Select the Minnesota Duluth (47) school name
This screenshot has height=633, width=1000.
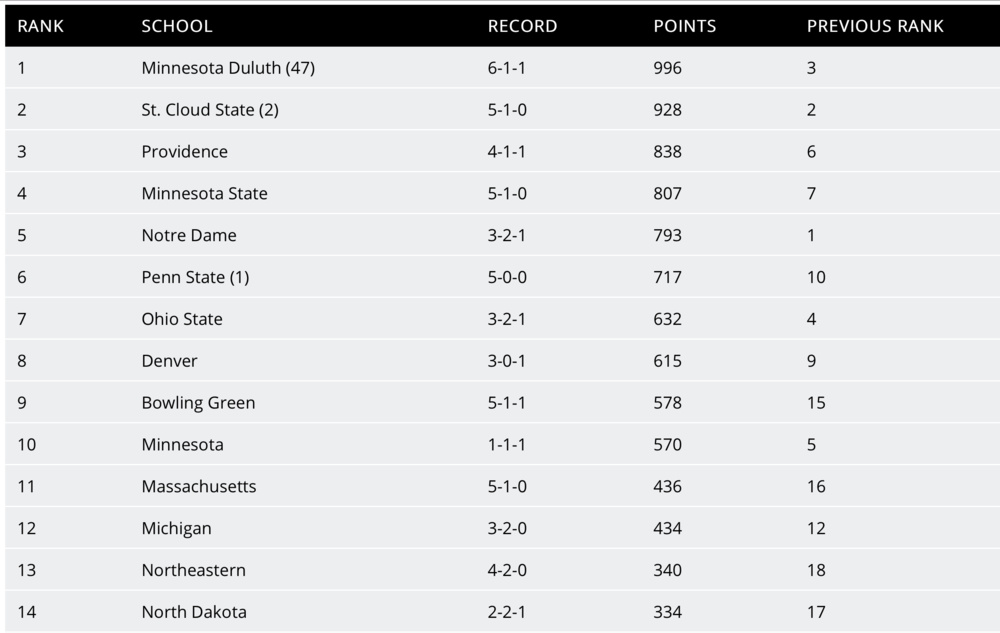229,68
